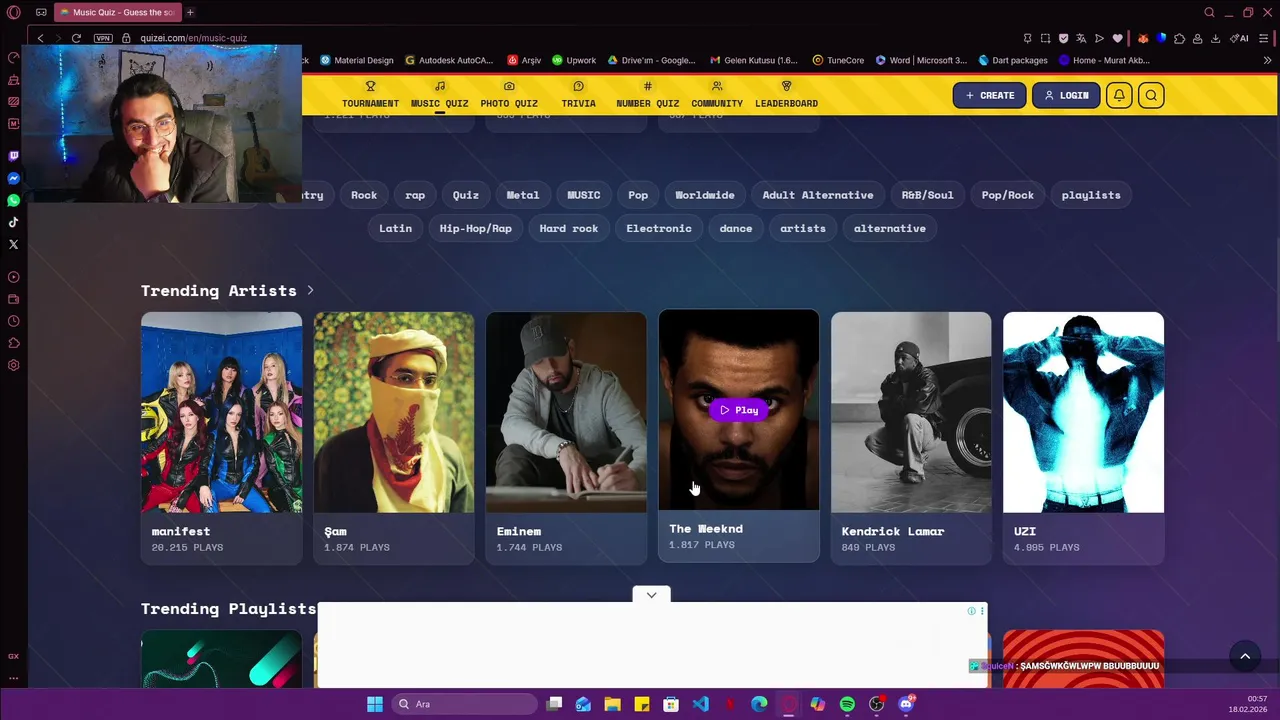
Task: Open the snapshot capture tool icon
Action: [1045, 38]
